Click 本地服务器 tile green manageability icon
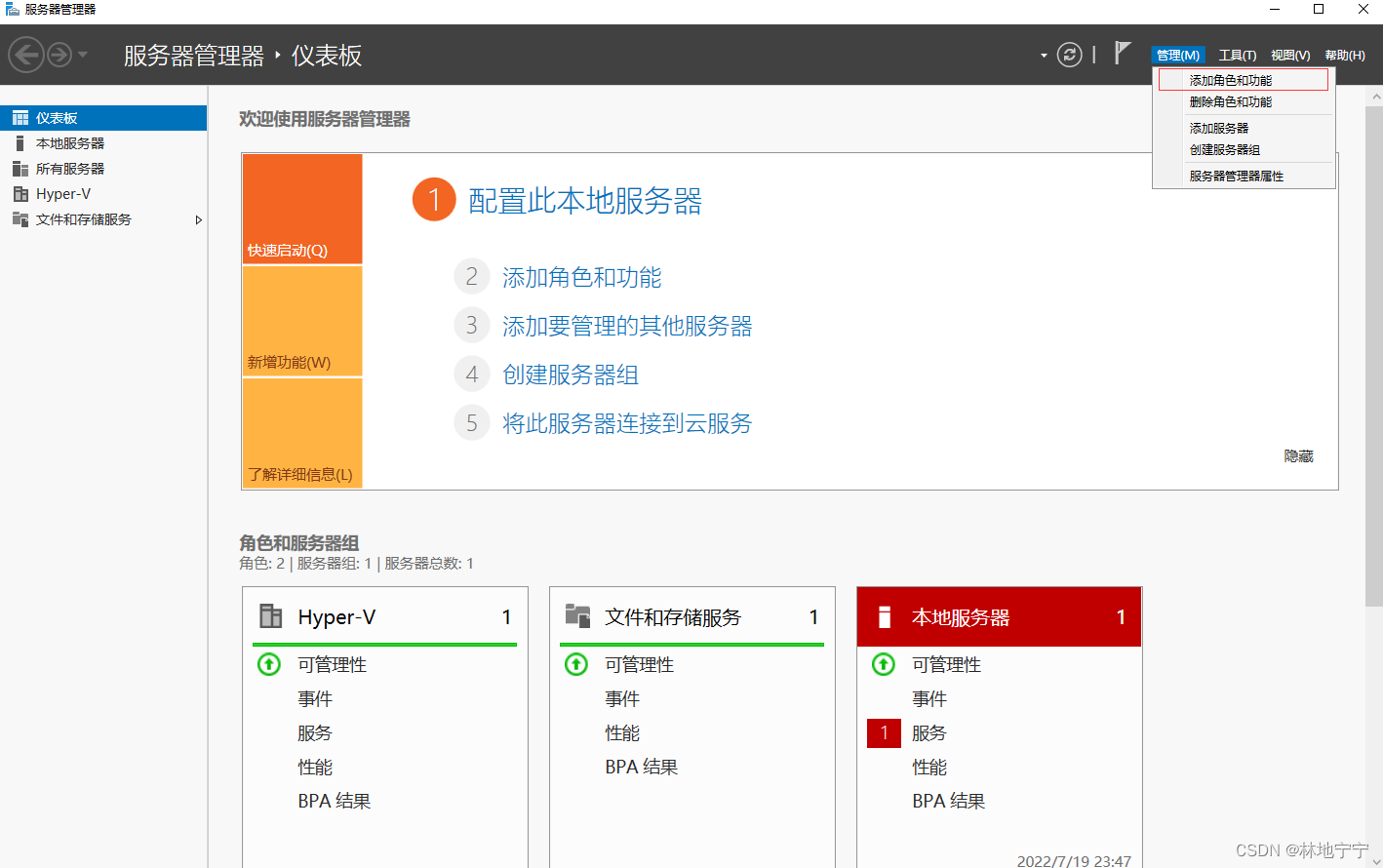This screenshot has height=868, width=1383. pyautogui.click(x=884, y=664)
